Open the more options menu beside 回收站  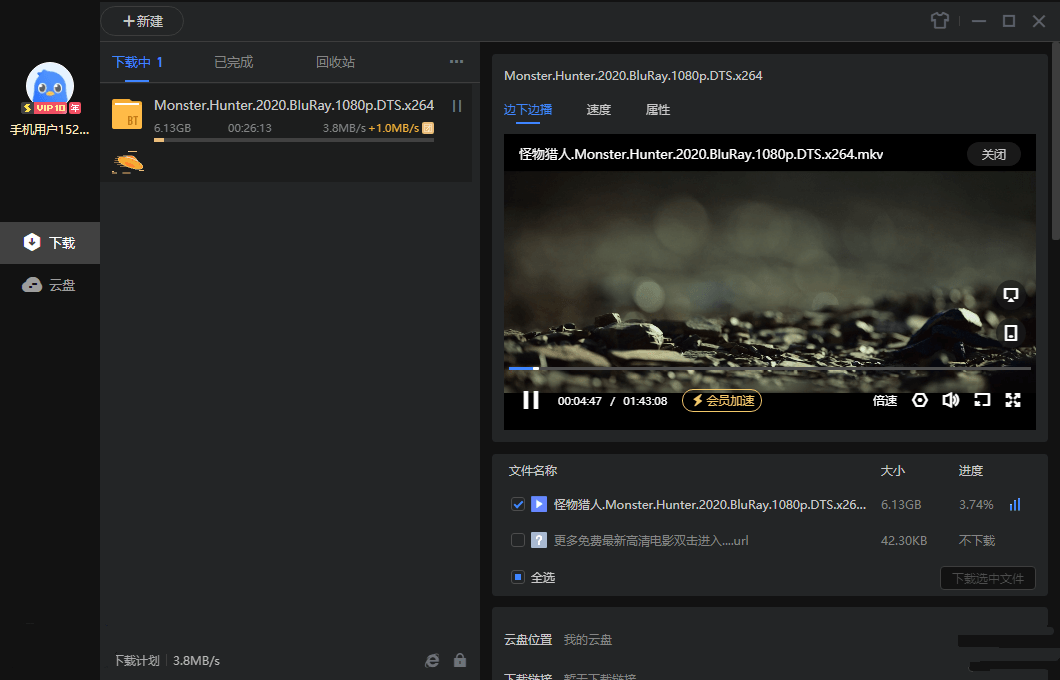(456, 61)
